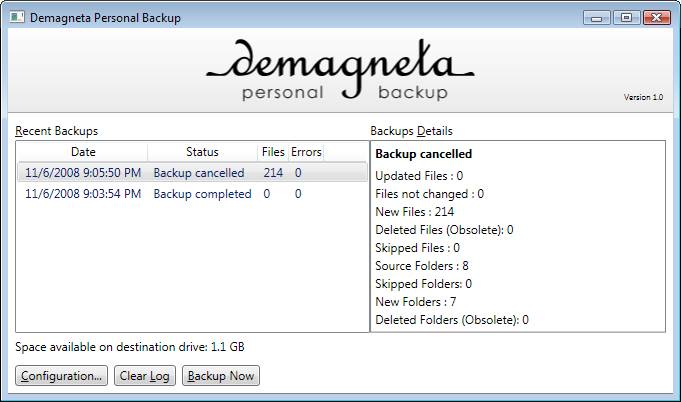Open the Configuration dialog
Viewport: 681px width, 402px height.
click(61, 376)
